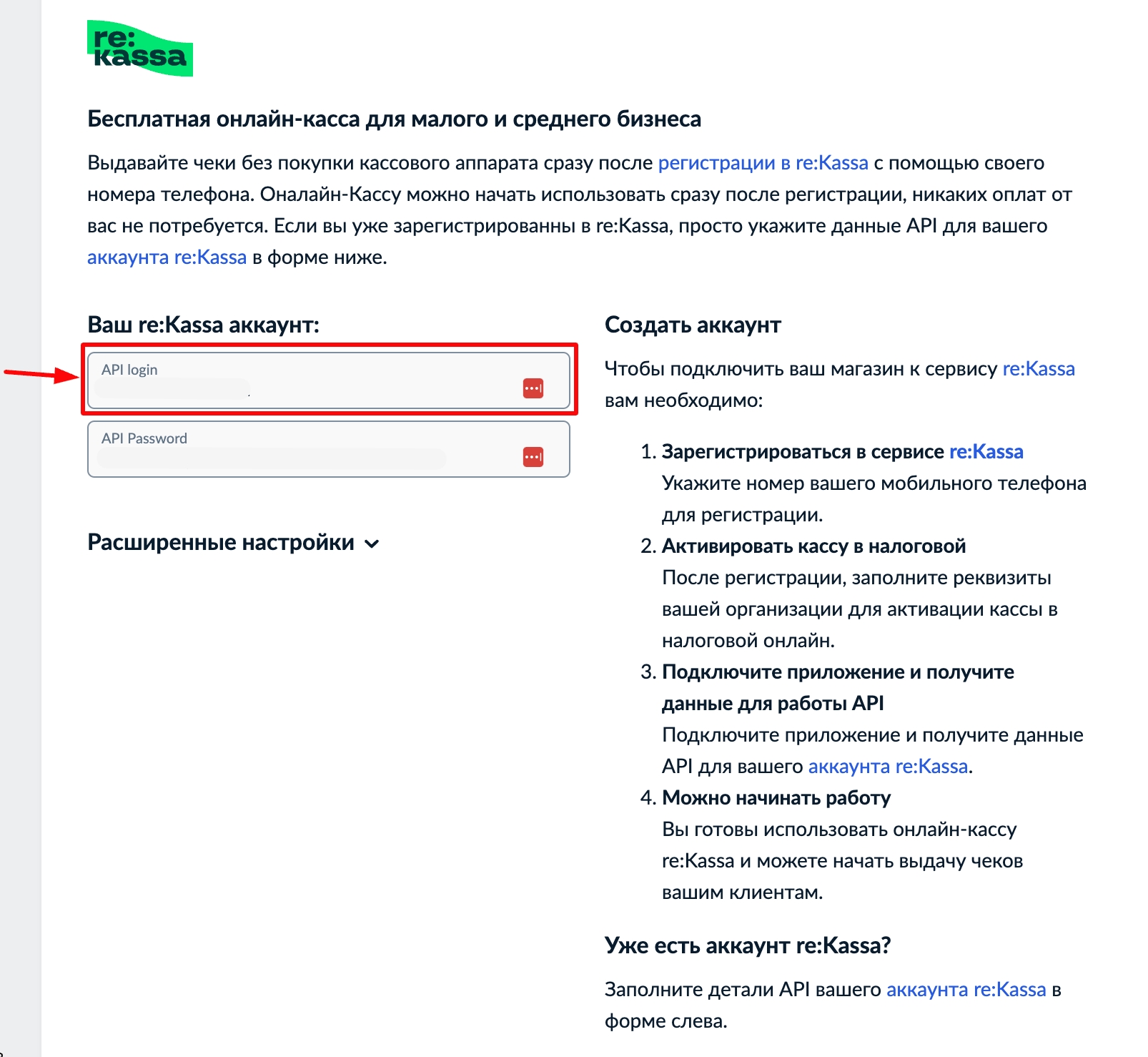Image resolution: width=1148 pixels, height=1057 pixels.
Task: Focus the API Password input field
Action: pos(307,457)
